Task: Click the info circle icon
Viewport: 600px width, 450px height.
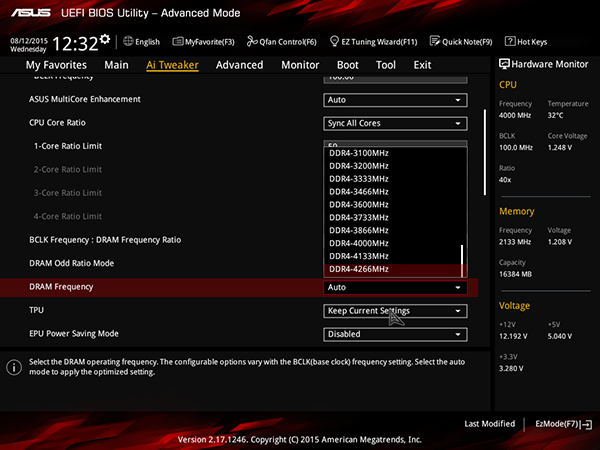Action: (14, 367)
